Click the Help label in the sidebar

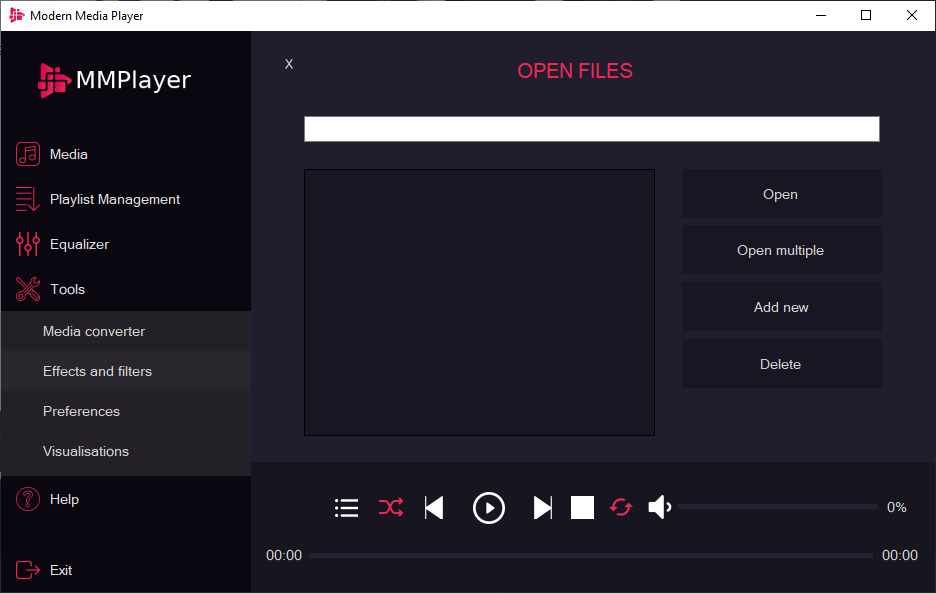(x=64, y=499)
